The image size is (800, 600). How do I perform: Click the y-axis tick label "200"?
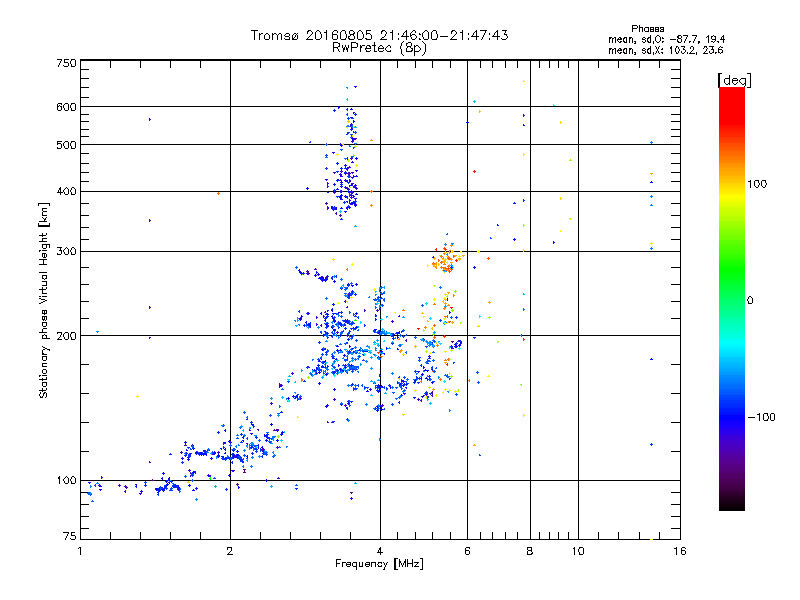pyautogui.click(x=66, y=336)
